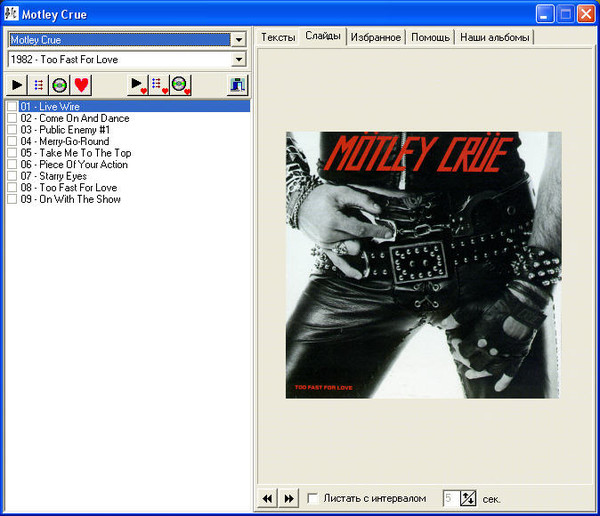The image size is (600, 516).
Task: Check the box for 09 - On With The Show
Action: point(12,199)
